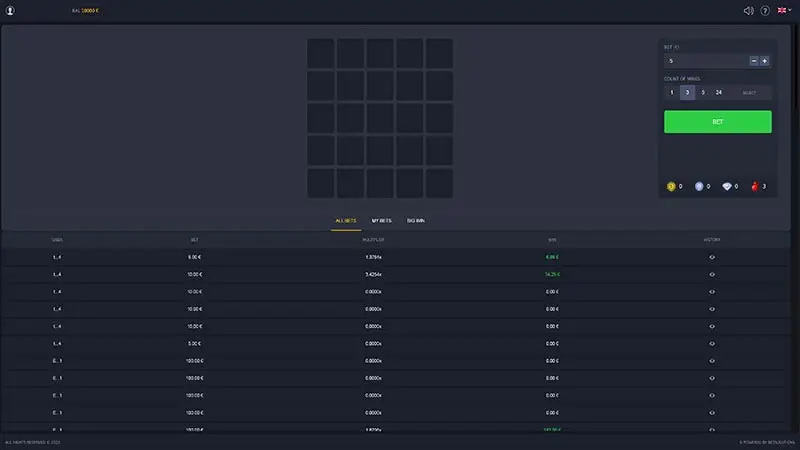Reveal the bottom-right cell of mines grid

point(439,183)
